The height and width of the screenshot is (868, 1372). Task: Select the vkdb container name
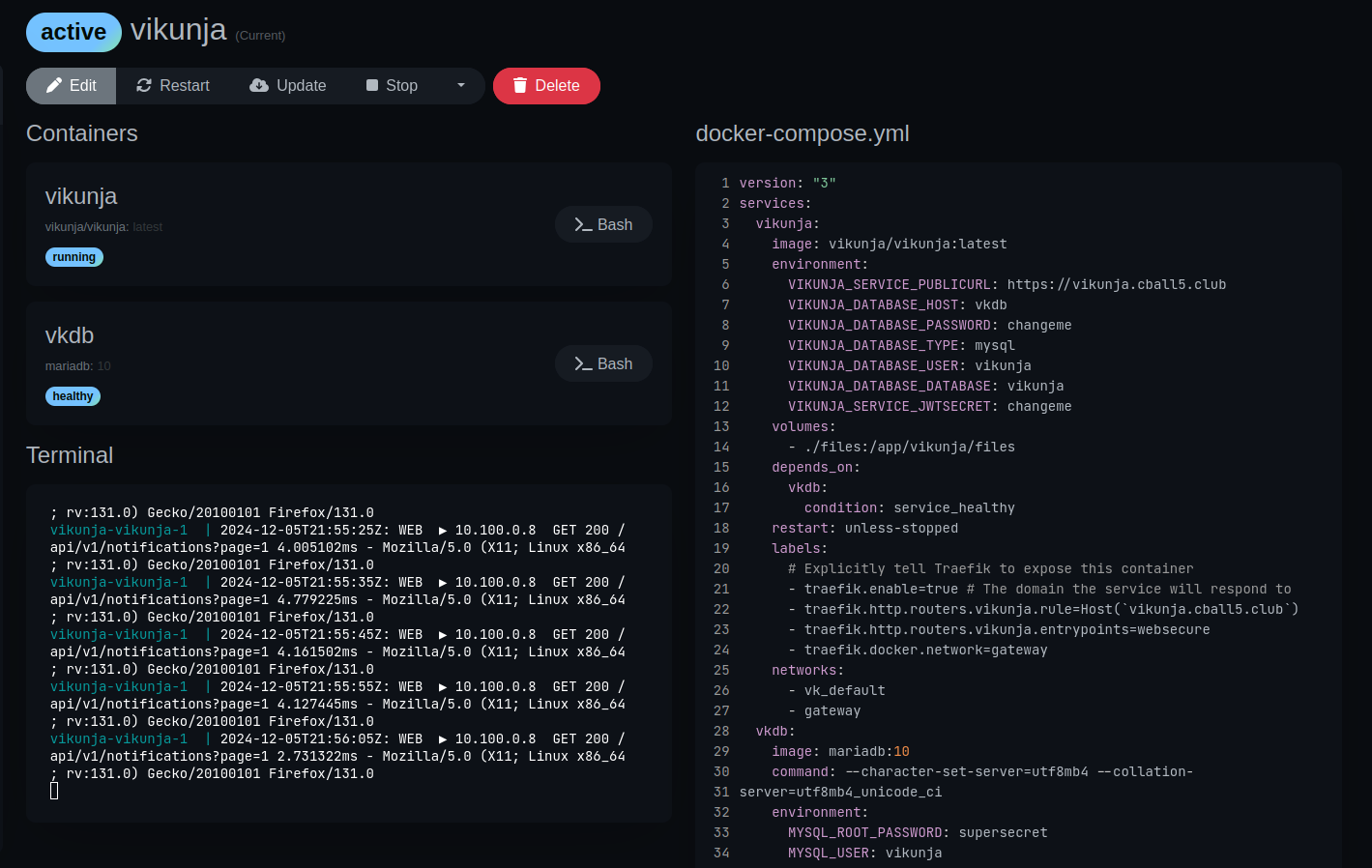pyautogui.click(x=70, y=335)
